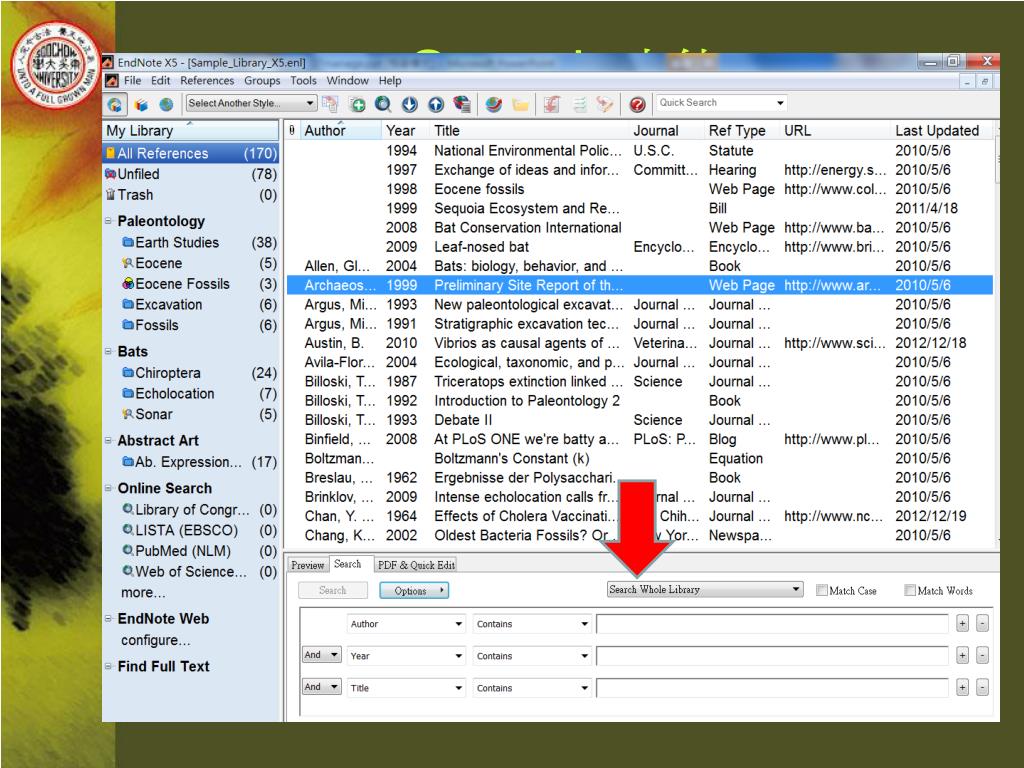This screenshot has height=768, width=1024.
Task: Click the Author search text field
Action: (772, 624)
